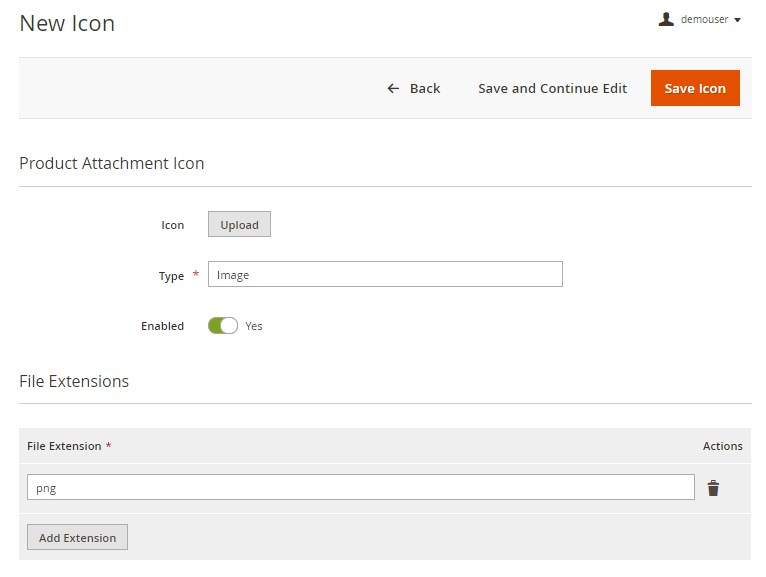This screenshot has height=577, width=766.
Task: Click the Enabled field label
Action: coord(162,326)
